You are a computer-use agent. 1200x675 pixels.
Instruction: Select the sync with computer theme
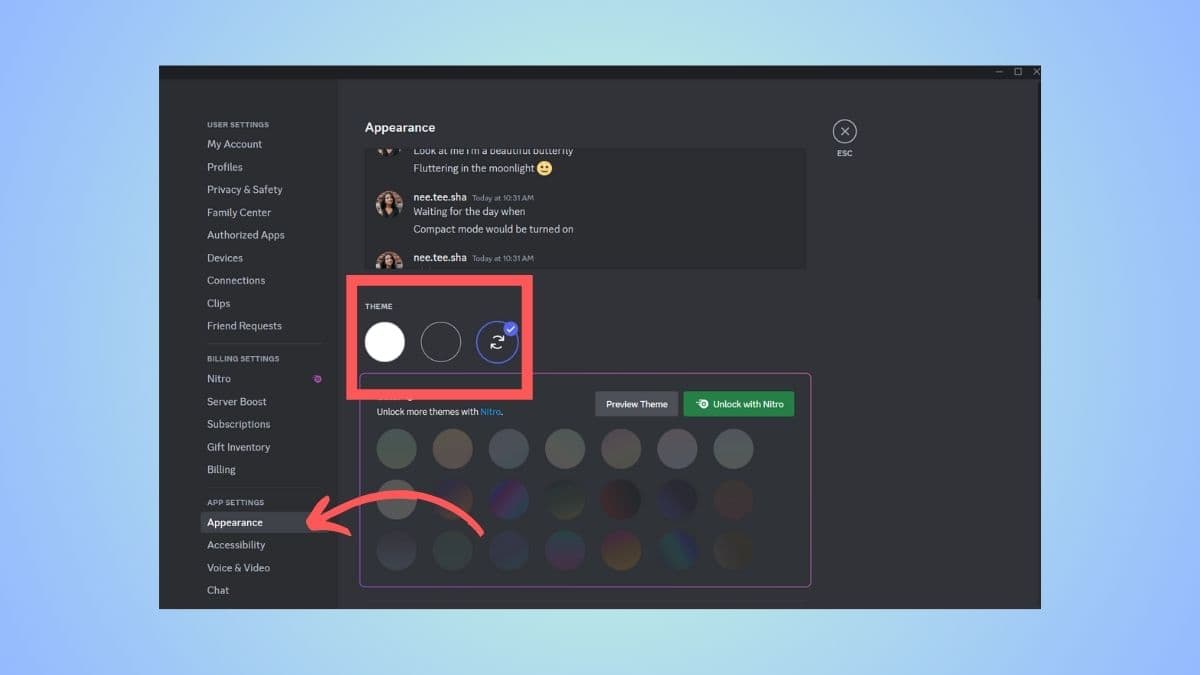coord(497,342)
